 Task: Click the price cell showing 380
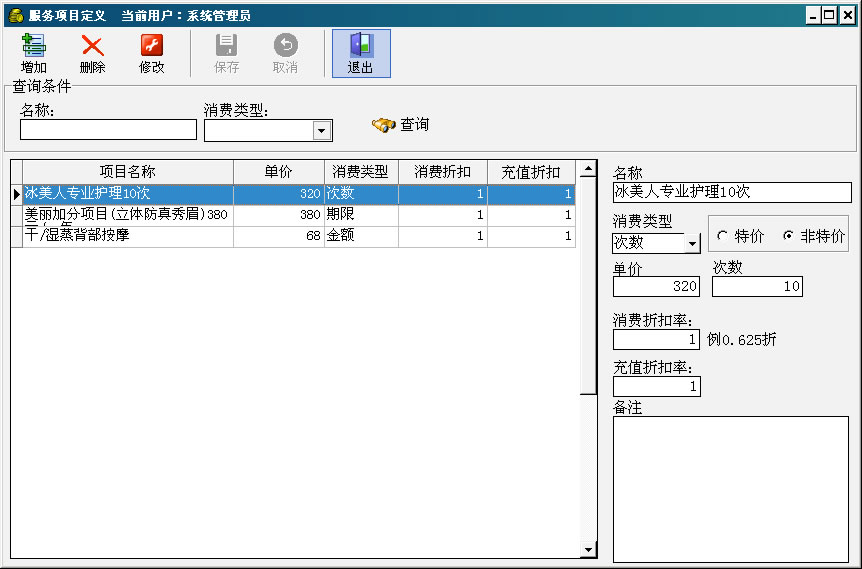[279, 215]
